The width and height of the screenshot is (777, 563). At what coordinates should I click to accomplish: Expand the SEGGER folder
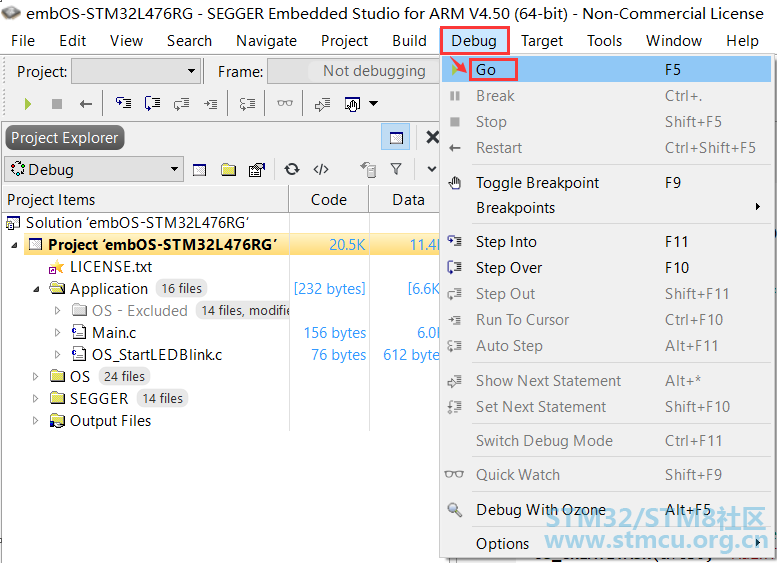tap(35, 398)
